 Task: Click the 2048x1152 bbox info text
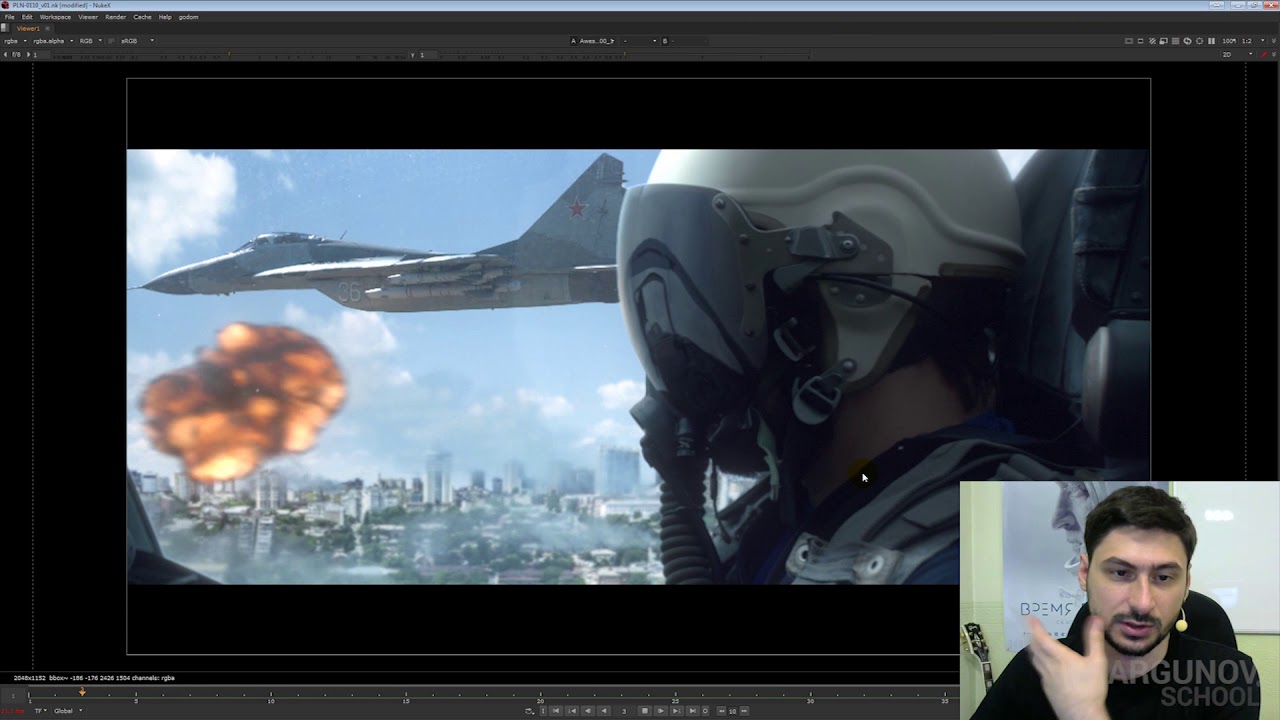tap(94, 678)
